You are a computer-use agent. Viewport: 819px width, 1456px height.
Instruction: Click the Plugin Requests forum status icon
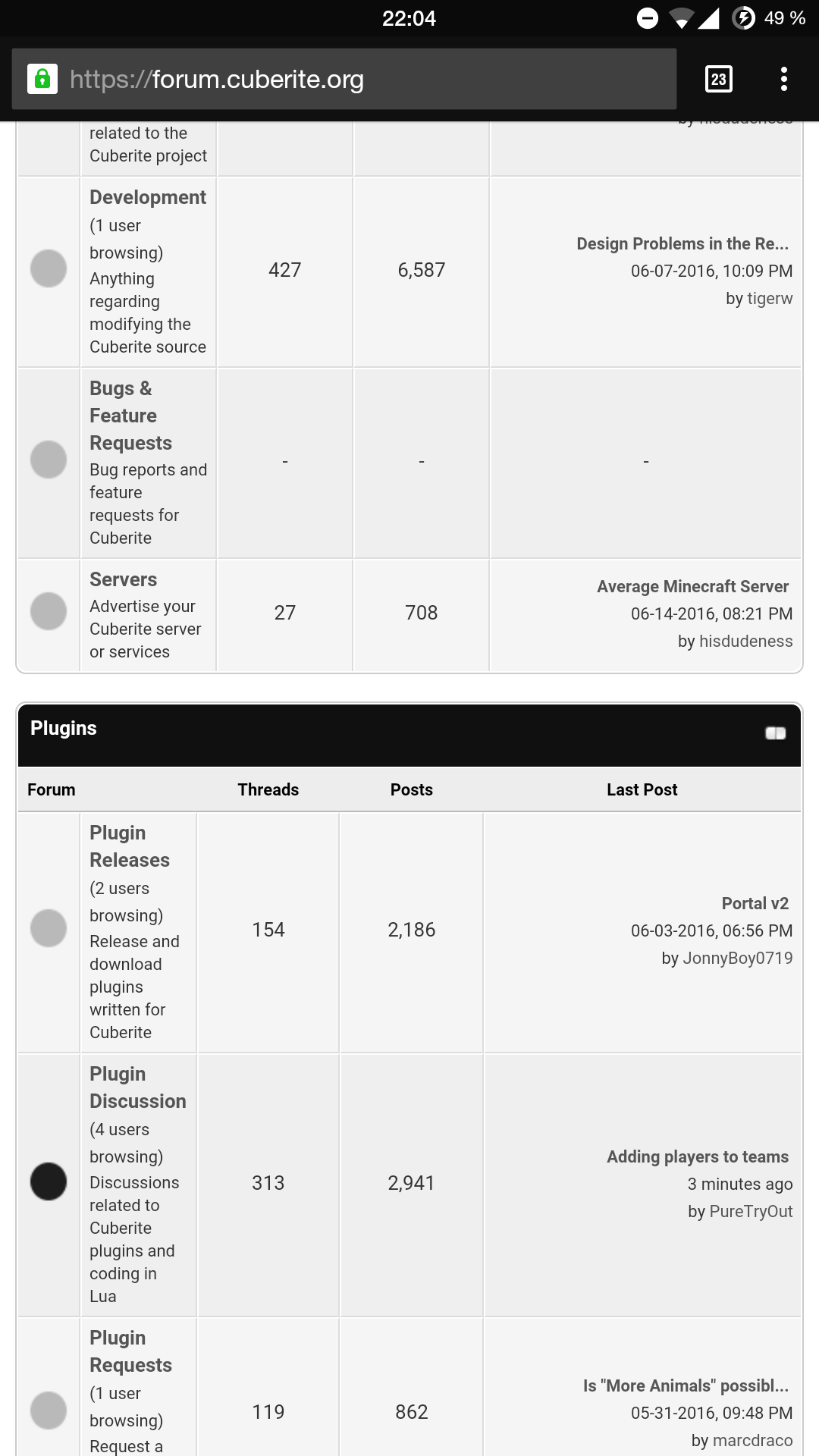[49, 1410]
